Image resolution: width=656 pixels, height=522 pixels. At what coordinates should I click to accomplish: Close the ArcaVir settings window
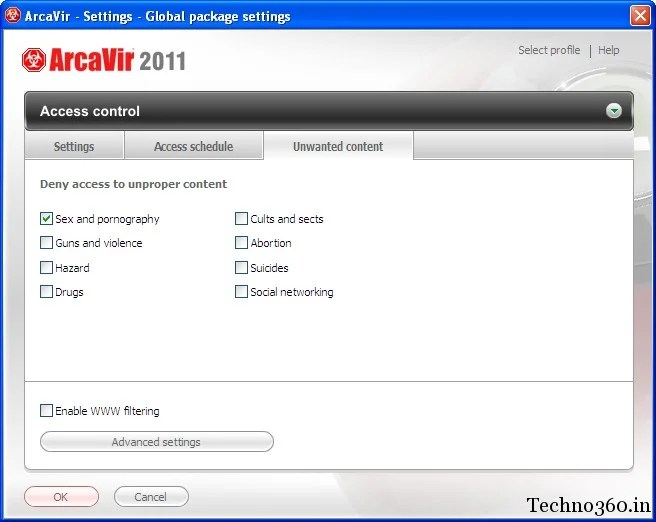pyautogui.click(x=640, y=16)
